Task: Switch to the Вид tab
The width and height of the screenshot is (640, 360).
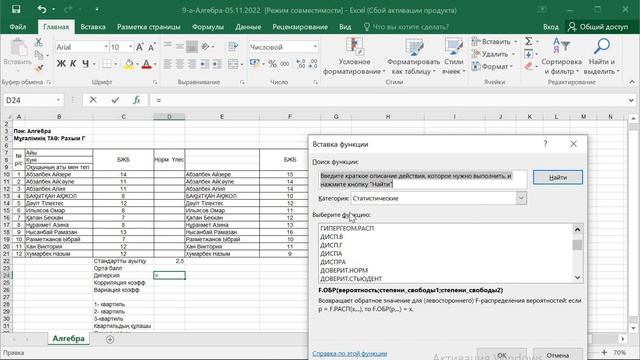Action: pos(345,27)
